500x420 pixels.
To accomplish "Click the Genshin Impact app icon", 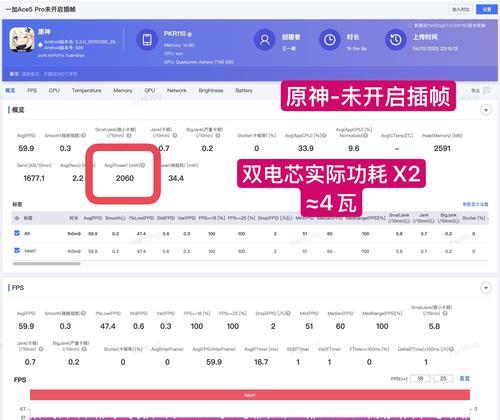I will click(x=22, y=40).
